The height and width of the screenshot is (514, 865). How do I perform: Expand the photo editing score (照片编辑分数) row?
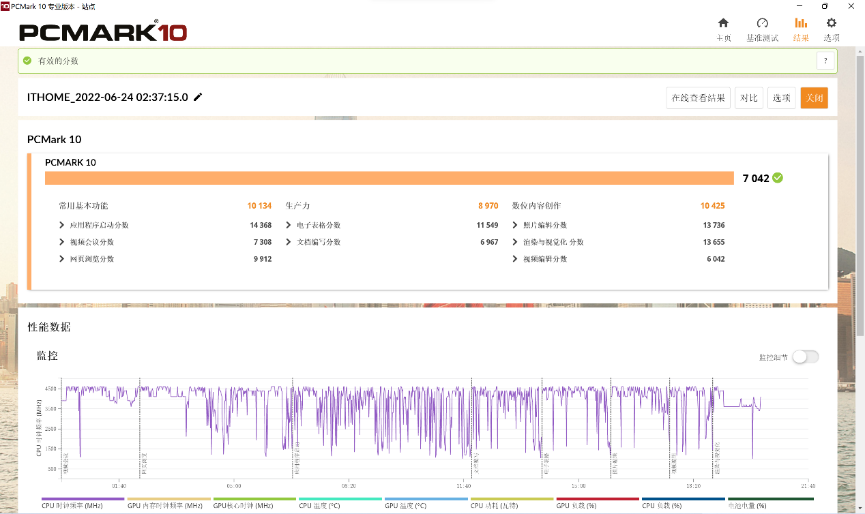516,225
